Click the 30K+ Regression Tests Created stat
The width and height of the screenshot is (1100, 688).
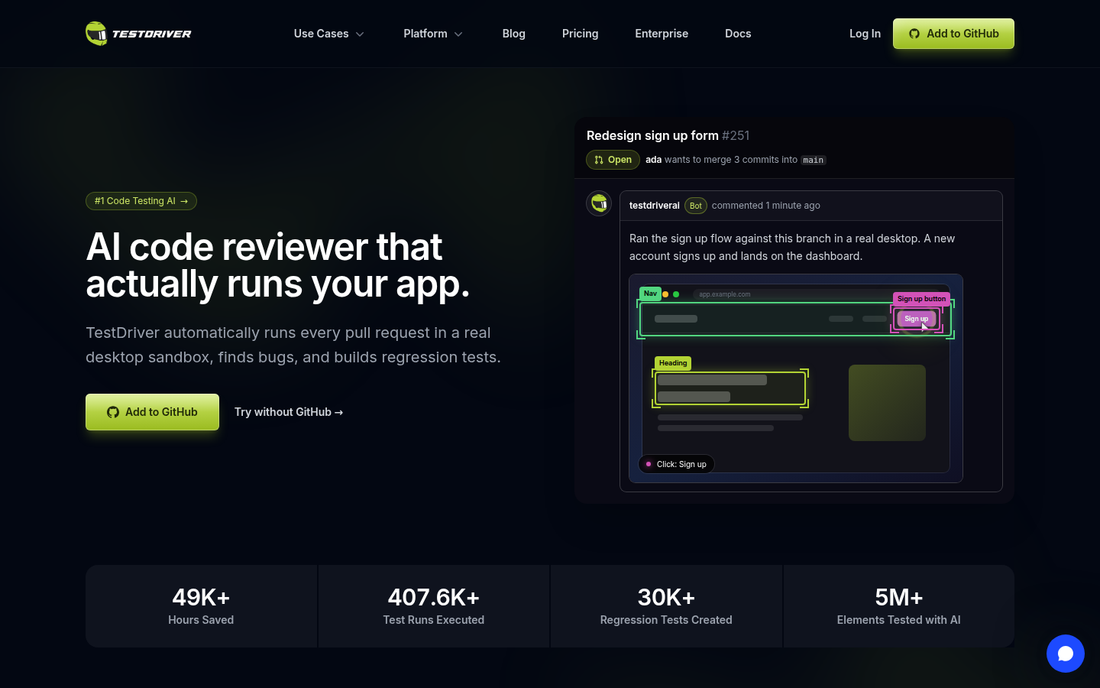click(x=666, y=606)
